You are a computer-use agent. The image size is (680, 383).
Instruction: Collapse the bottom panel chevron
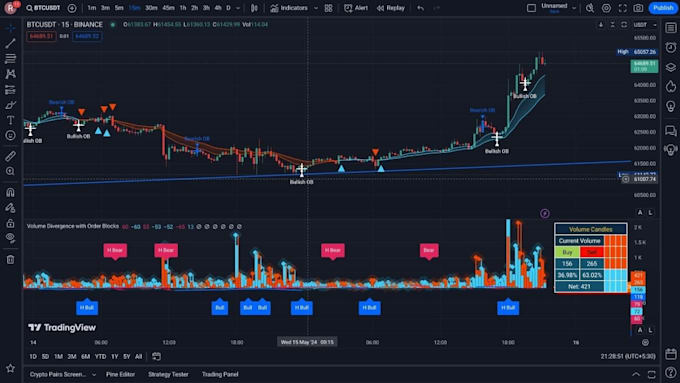(636, 374)
